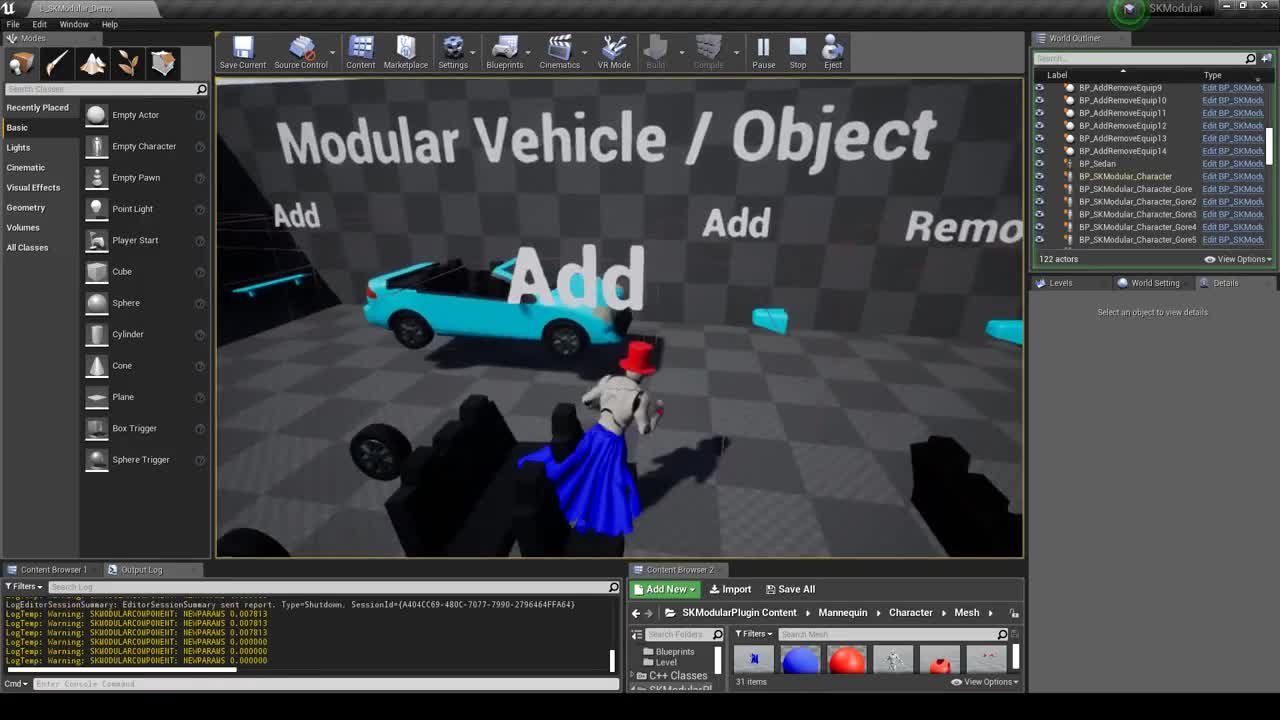Viewport: 1280px width, 720px height.
Task: Open View Options in World Outliner
Action: coord(1236,259)
